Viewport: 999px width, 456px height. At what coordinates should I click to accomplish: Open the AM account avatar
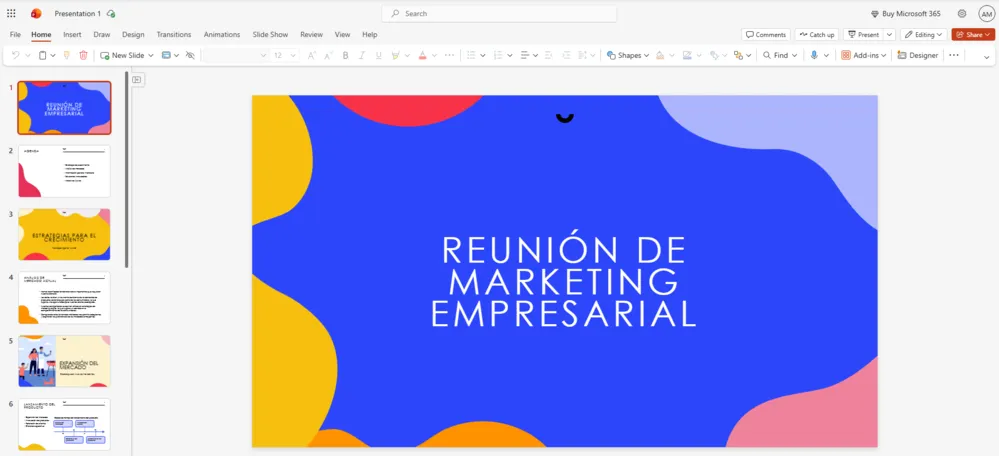986,13
